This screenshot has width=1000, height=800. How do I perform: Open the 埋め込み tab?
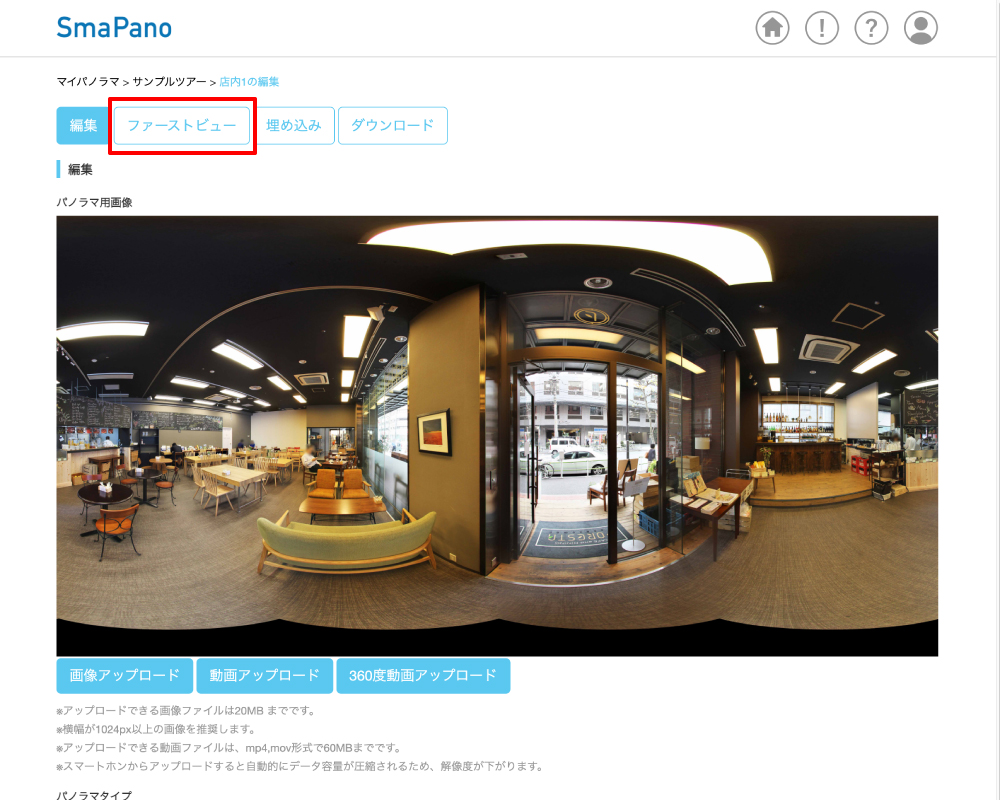(x=294, y=126)
